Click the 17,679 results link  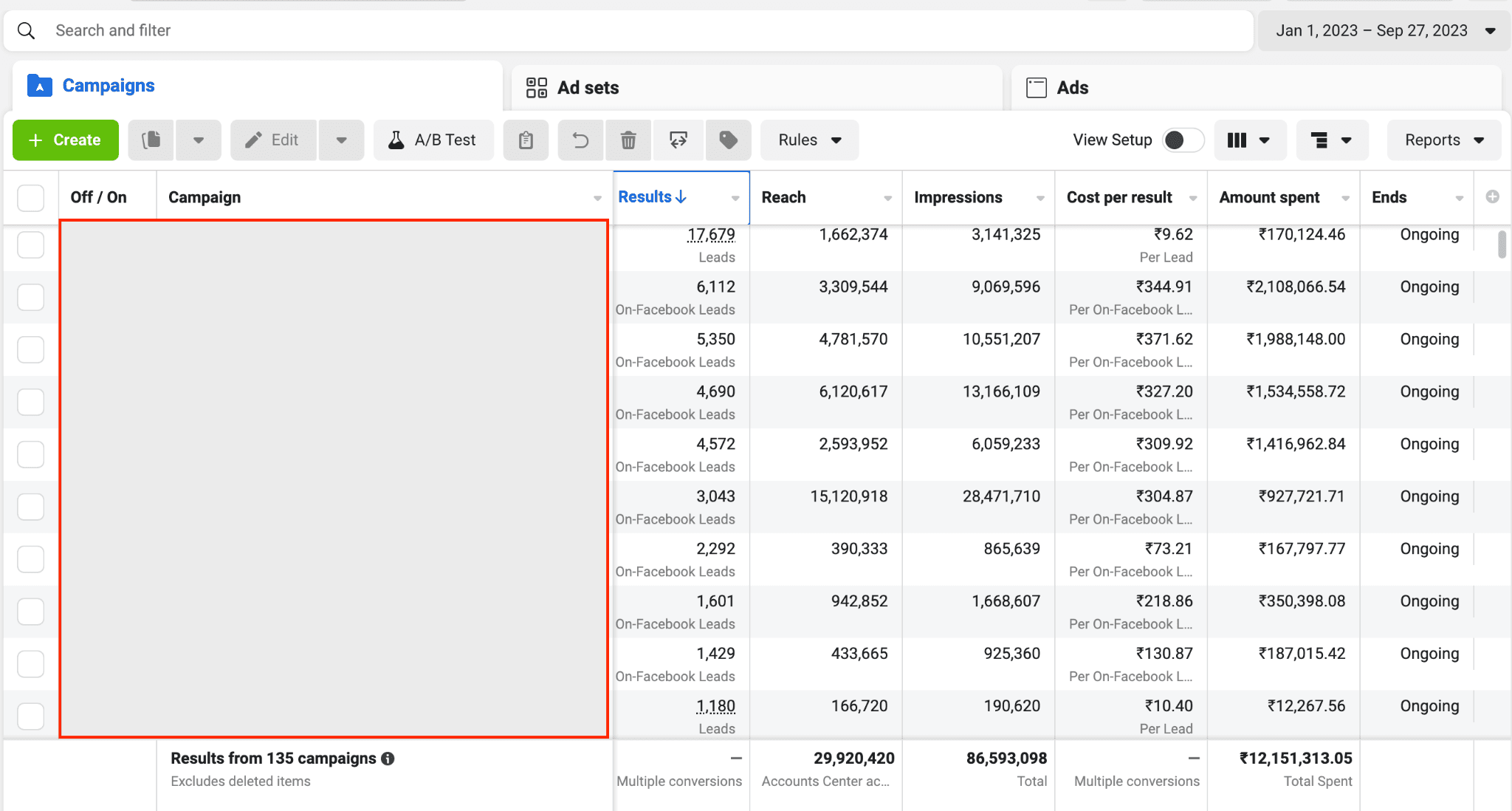711,235
